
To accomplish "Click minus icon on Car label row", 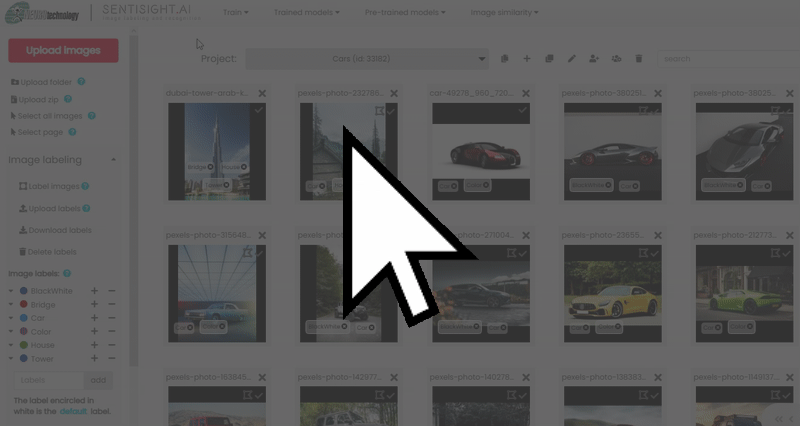I will coord(111,318).
